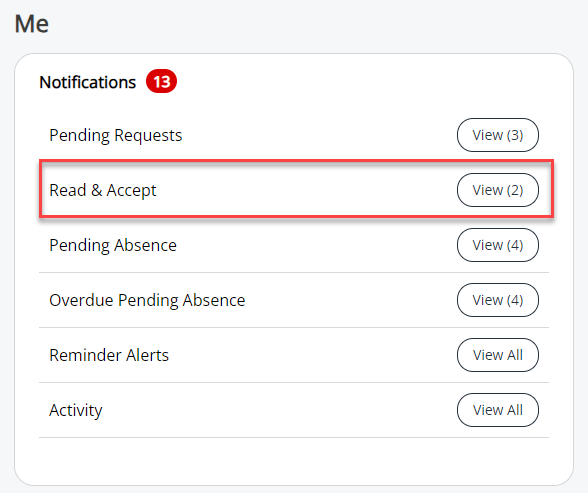Click View (2) beside Read & Accept
Screen dimensions: 588x493
[x=498, y=190]
